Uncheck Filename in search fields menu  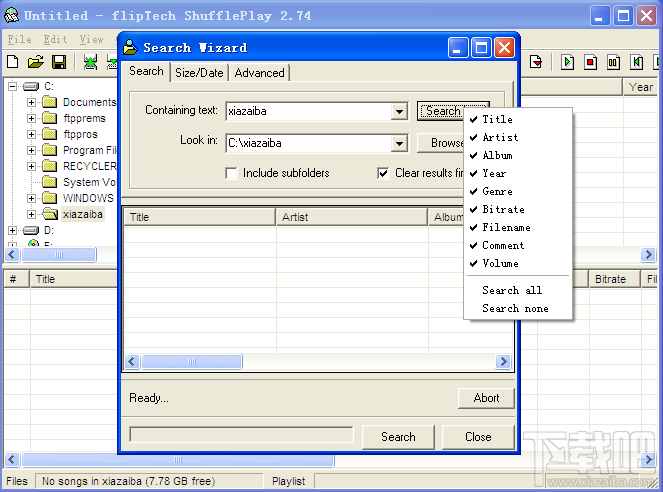point(518,227)
